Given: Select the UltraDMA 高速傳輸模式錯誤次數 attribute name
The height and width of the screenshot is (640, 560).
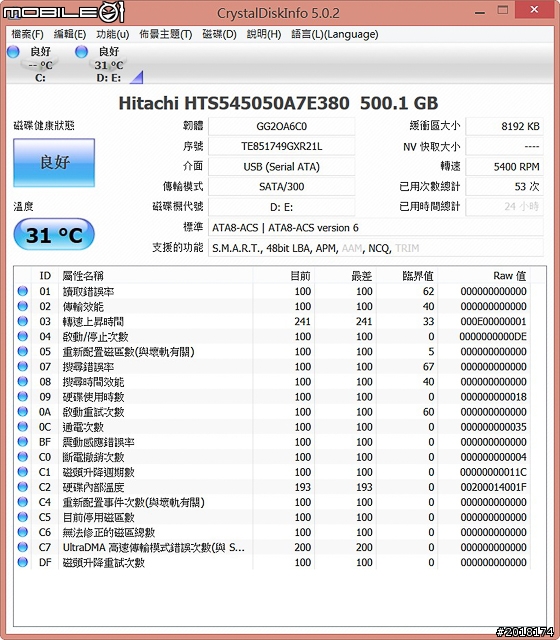Looking at the screenshot, I should click(x=154, y=548).
